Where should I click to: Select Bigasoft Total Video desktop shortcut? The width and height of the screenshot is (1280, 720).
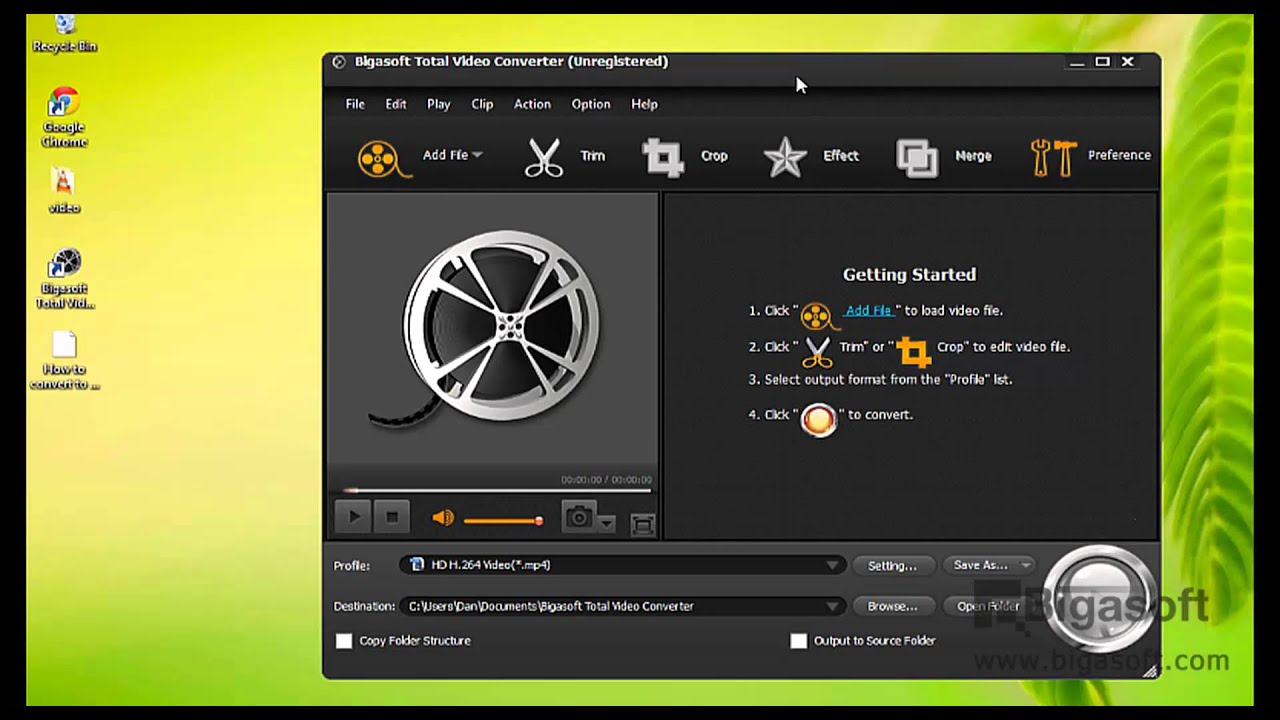click(65, 279)
